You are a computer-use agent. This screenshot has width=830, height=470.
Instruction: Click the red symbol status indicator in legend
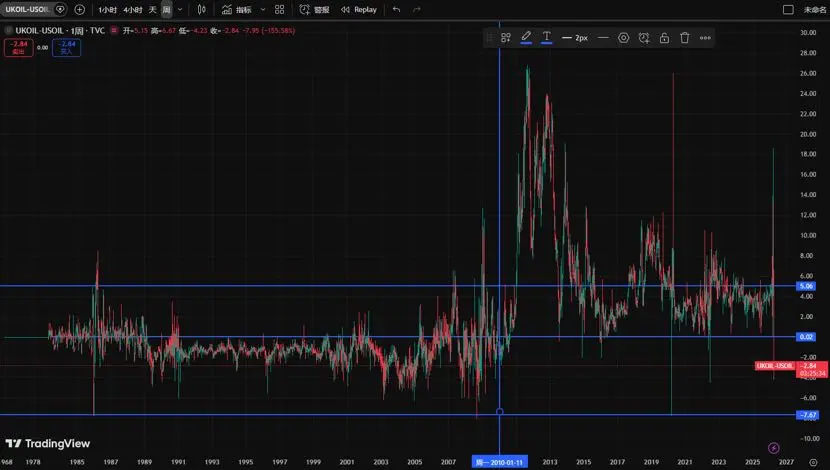click(113, 31)
